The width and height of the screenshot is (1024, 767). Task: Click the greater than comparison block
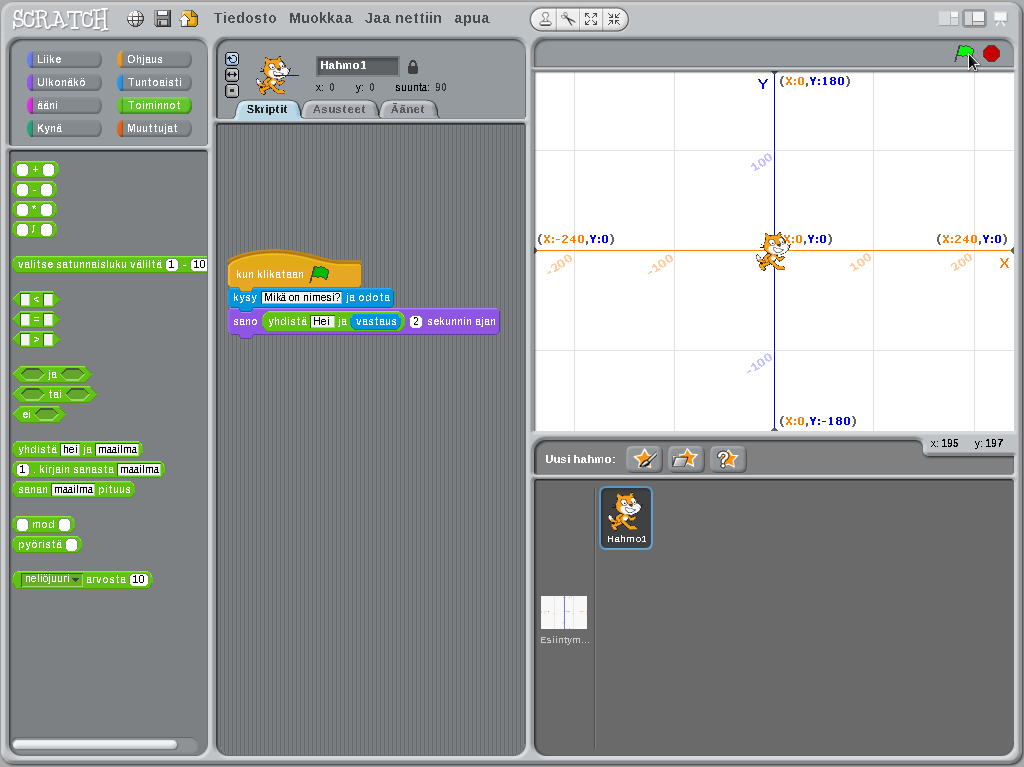[x=37, y=340]
